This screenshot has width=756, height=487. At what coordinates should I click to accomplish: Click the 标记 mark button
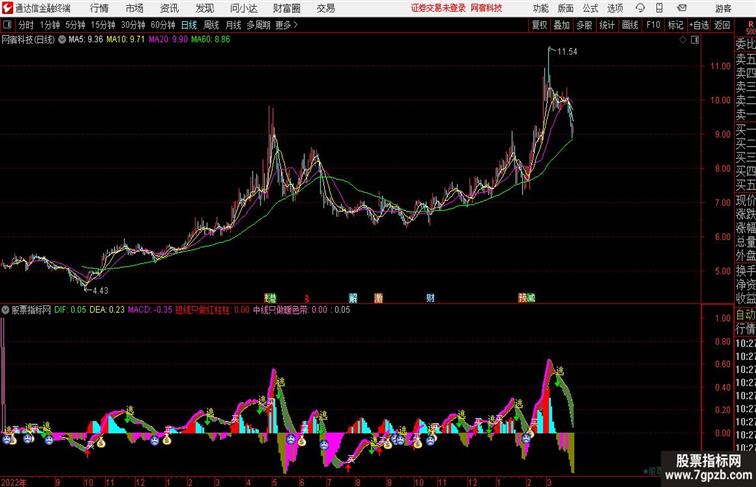click(x=675, y=25)
